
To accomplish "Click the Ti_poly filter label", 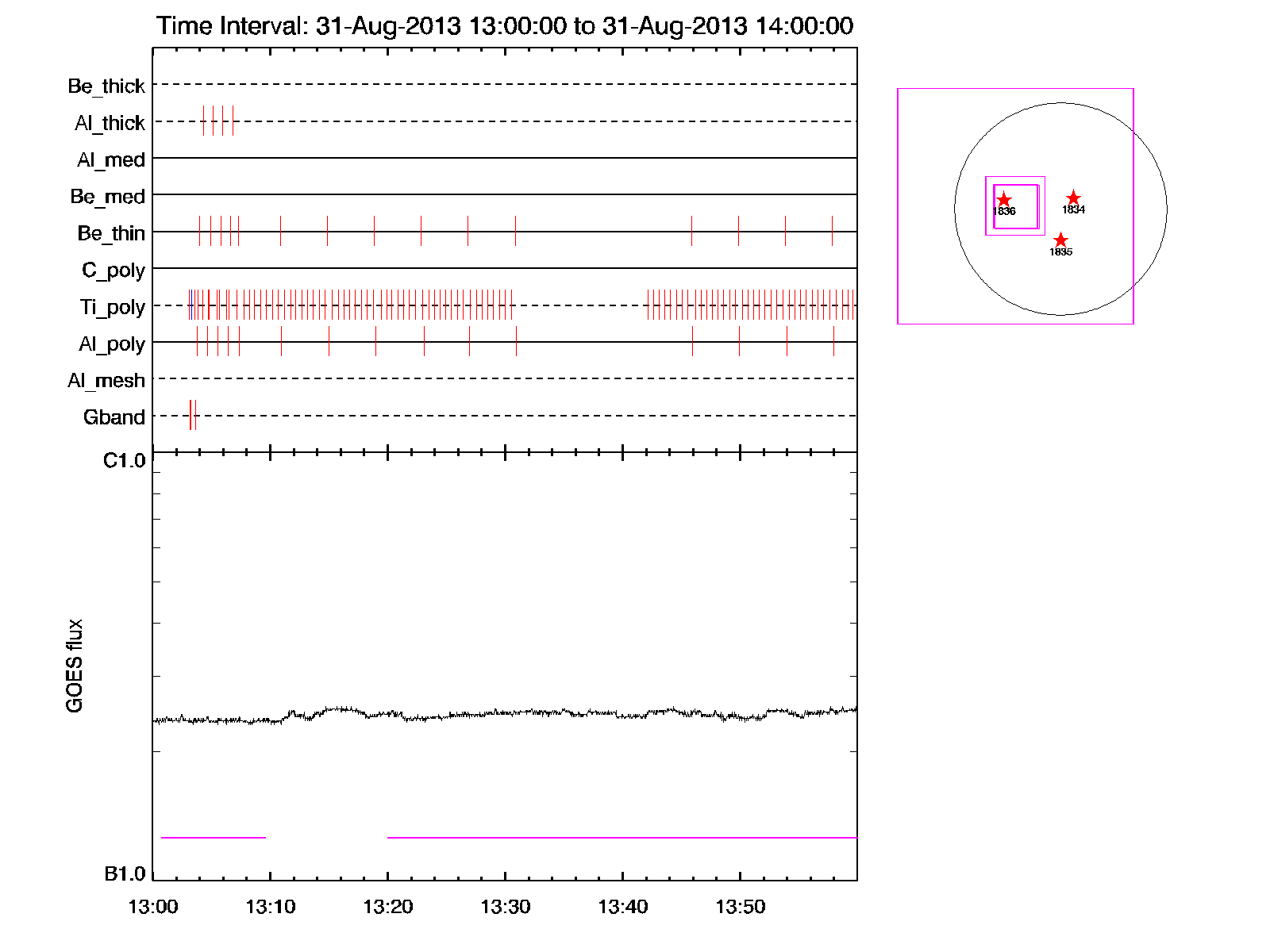I will (112, 307).
